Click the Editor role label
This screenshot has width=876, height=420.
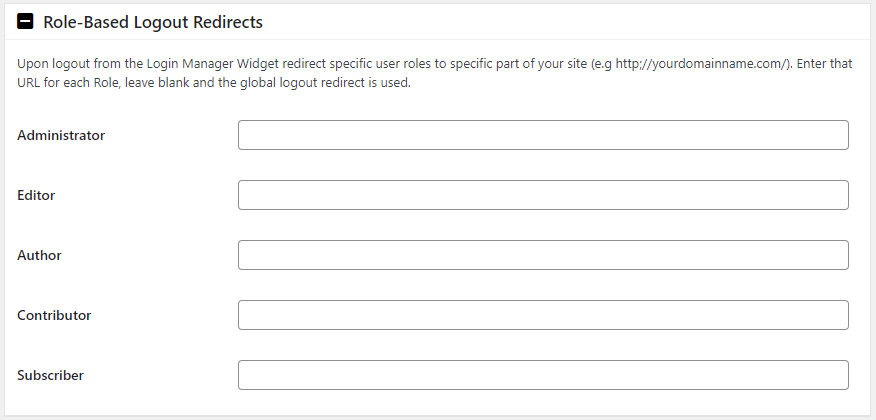[36, 195]
